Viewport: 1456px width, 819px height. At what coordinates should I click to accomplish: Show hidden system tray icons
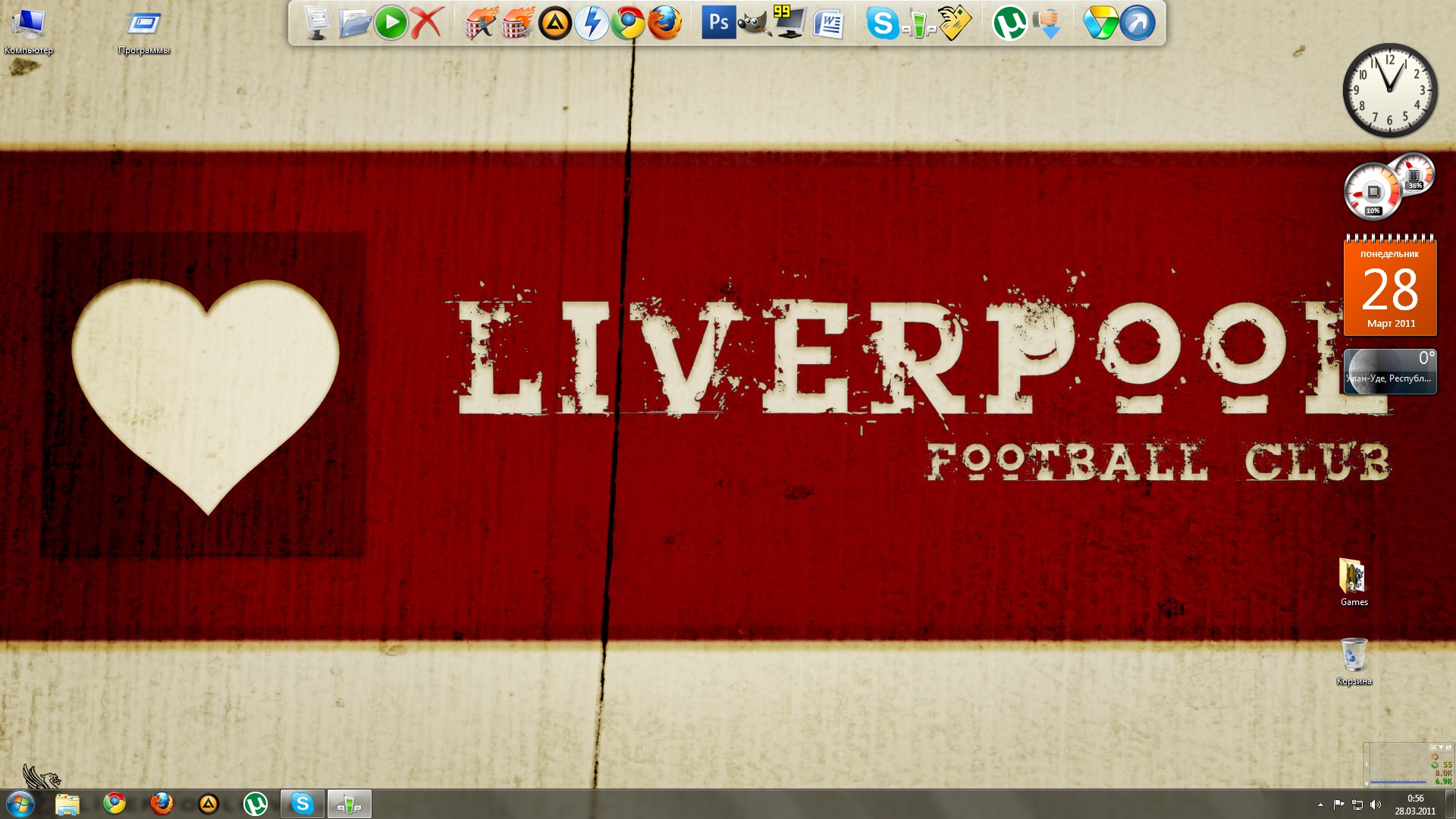point(1320,805)
